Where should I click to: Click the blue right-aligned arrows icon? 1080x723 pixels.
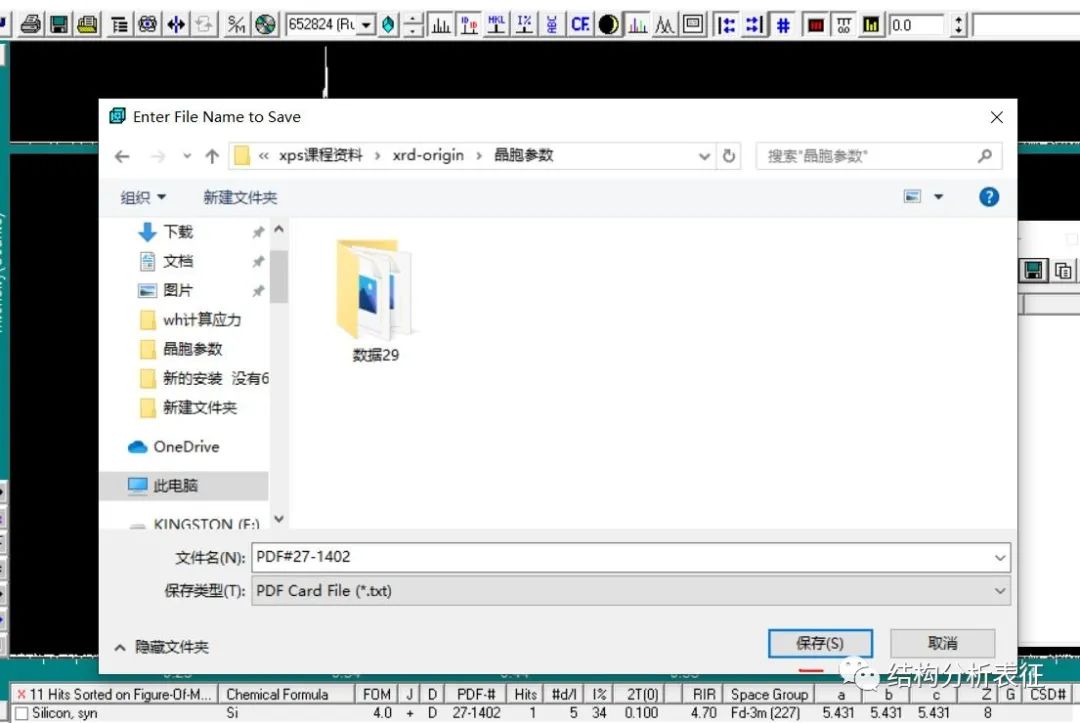point(754,25)
